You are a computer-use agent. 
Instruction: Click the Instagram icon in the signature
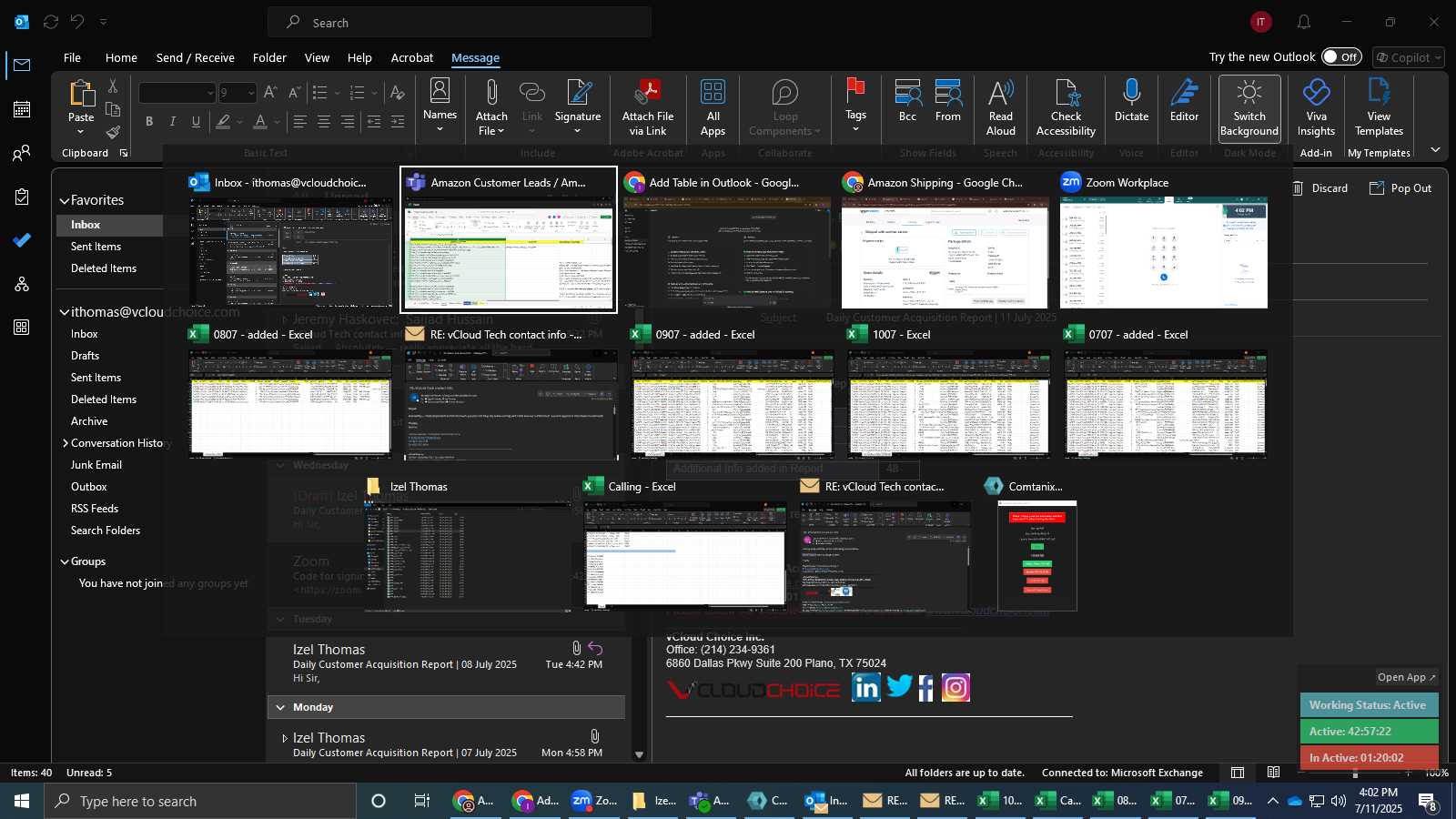click(955, 687)
